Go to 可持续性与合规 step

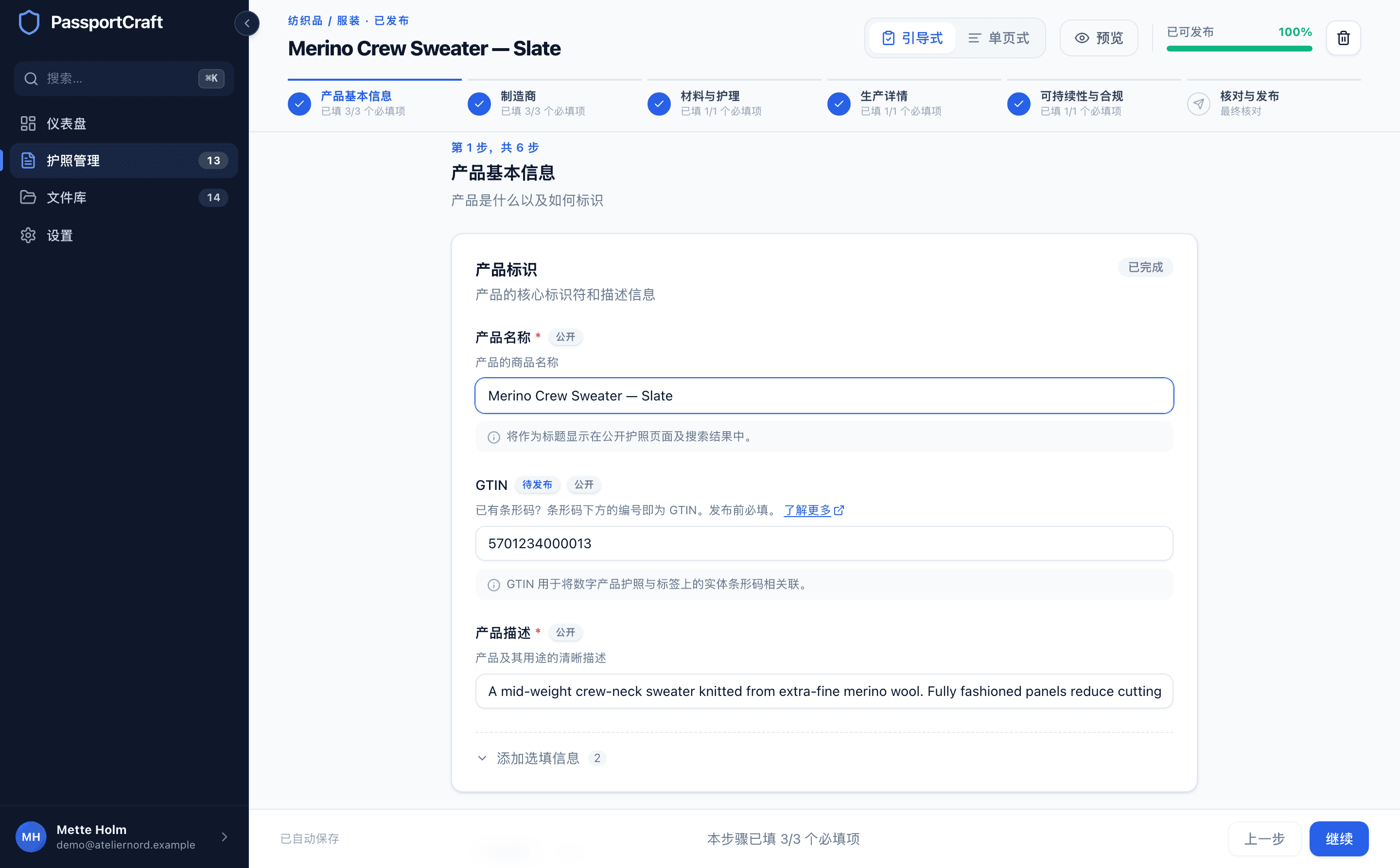[1094, 104]
